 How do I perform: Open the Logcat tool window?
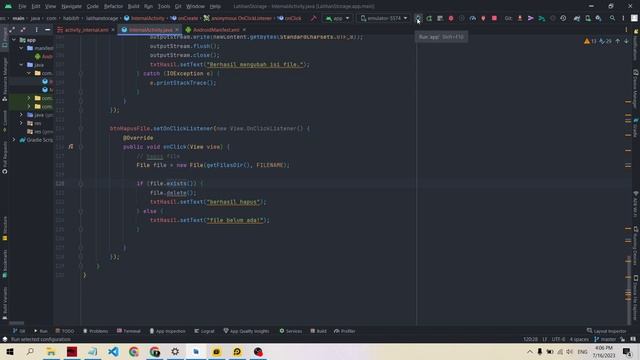point(204,331)
